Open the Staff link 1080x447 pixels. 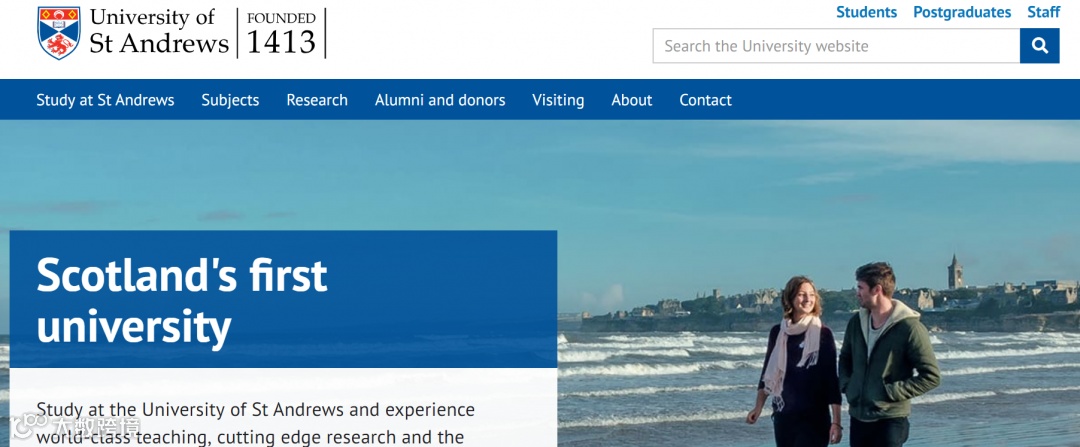click(x=1043, y=12)
